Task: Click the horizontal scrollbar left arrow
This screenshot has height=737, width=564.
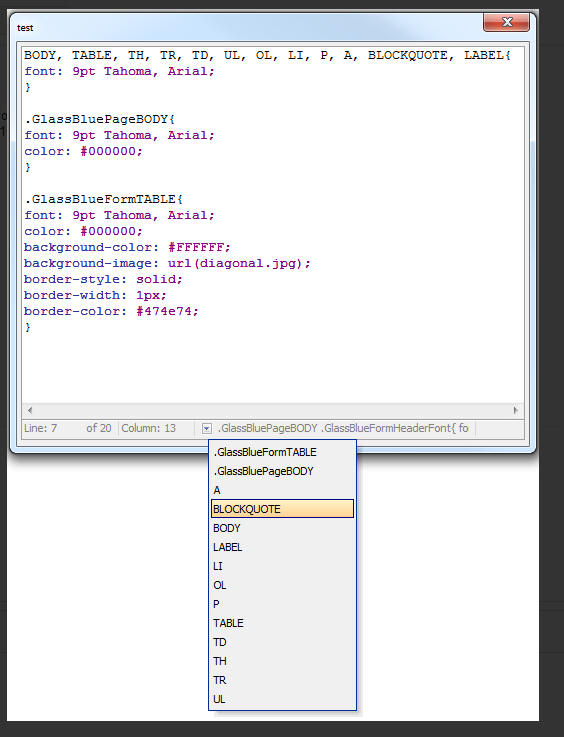Action: pos(30,410)
